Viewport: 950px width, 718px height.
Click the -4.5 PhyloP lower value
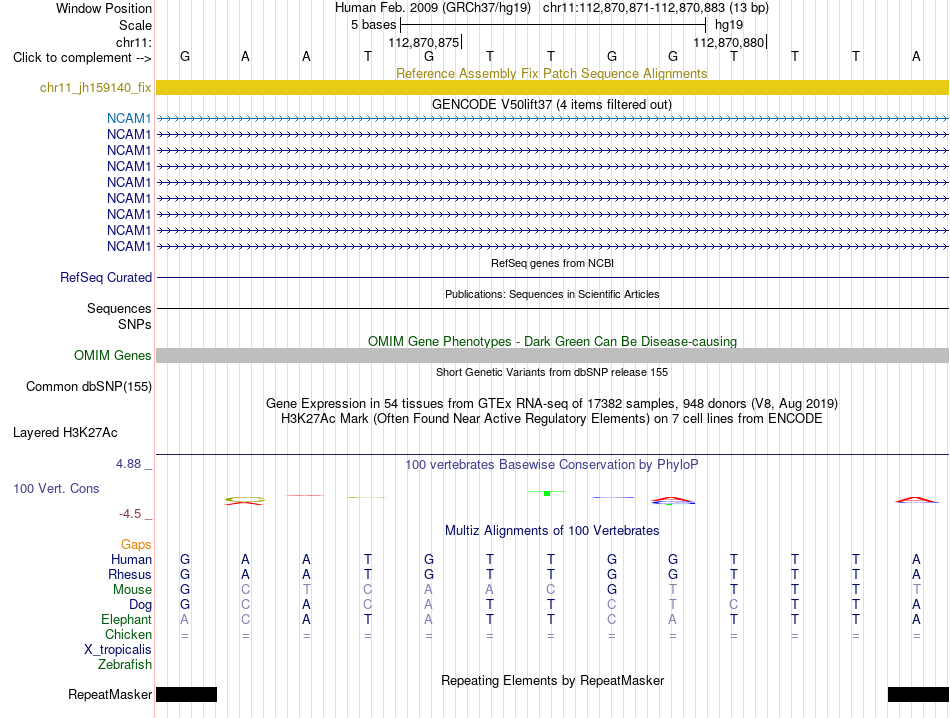click(x=130, y=514)
